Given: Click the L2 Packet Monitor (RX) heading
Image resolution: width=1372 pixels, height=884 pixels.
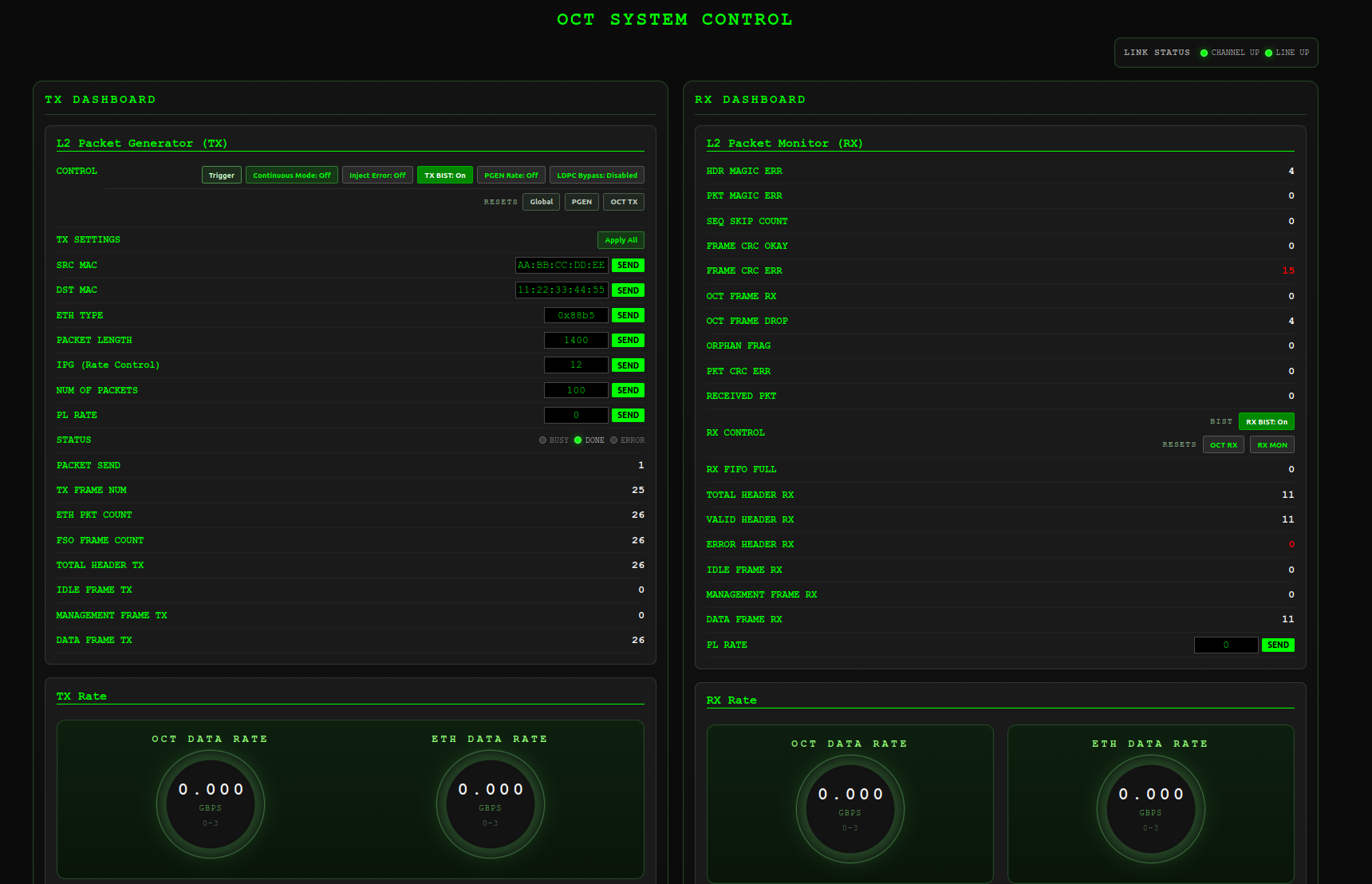Looking at the screenshot, I should pos(784,144).
